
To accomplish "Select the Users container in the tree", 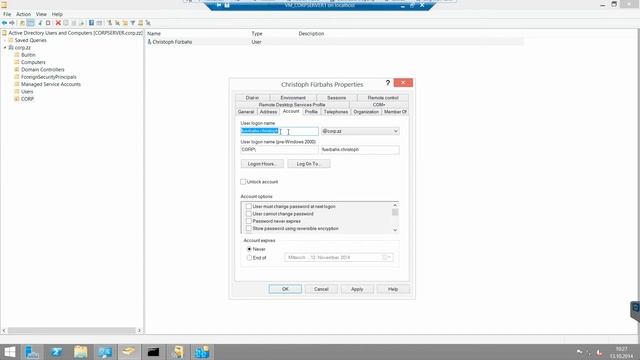I will (27, 92).
